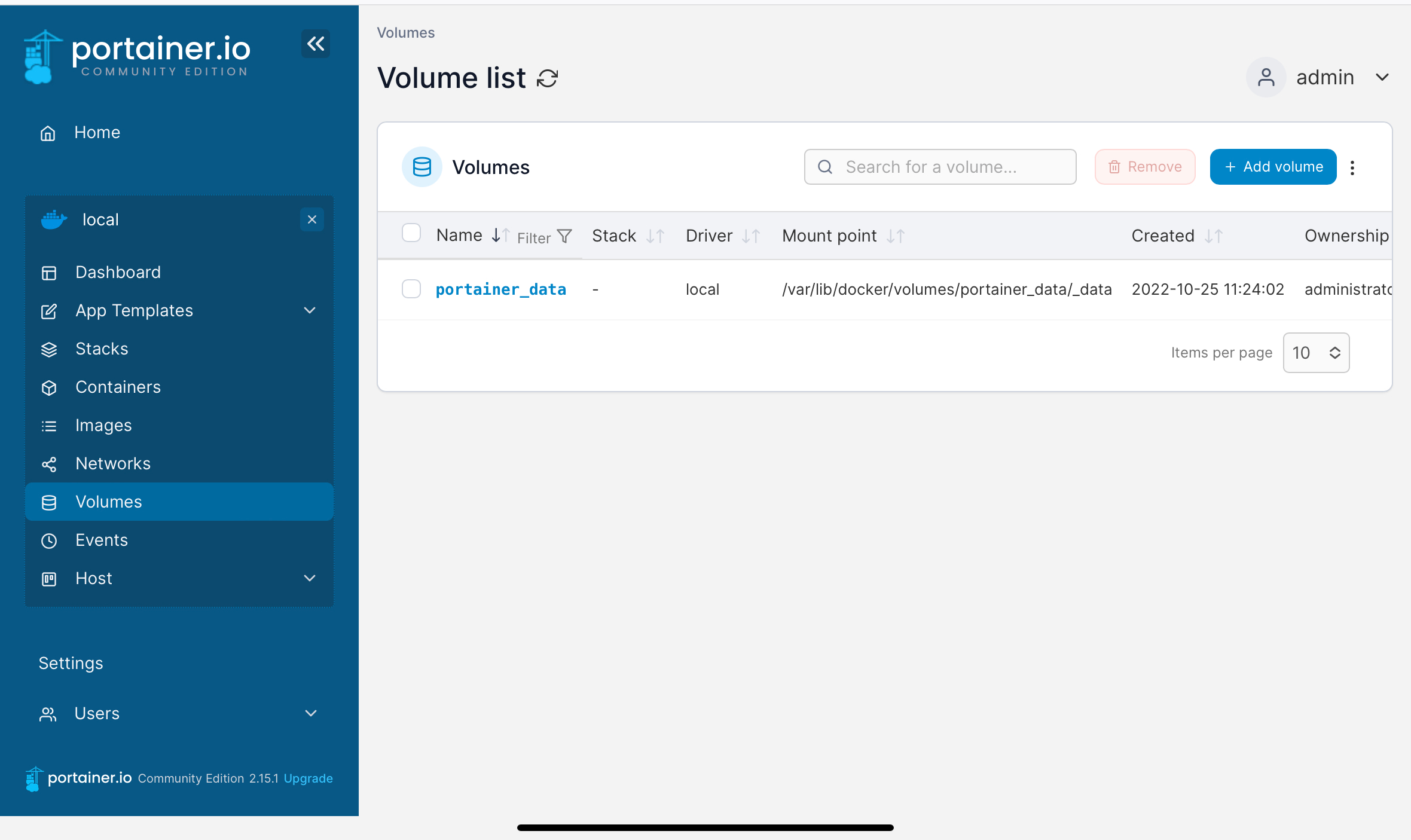Click the Stack column sort icon
This screenshot has width=1411, height=840.
(655, 236)
